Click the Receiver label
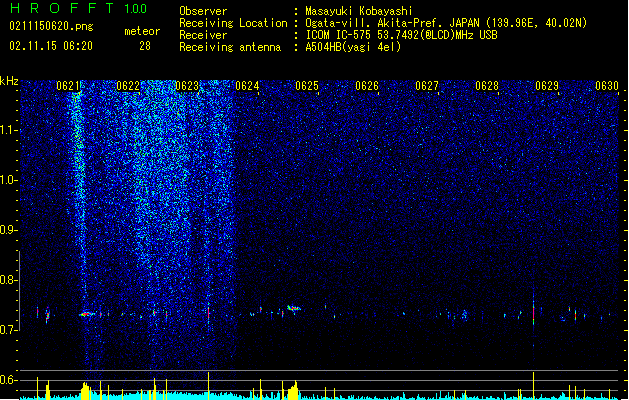This screenshot has width=629, height=400. (x=203, y=35)
